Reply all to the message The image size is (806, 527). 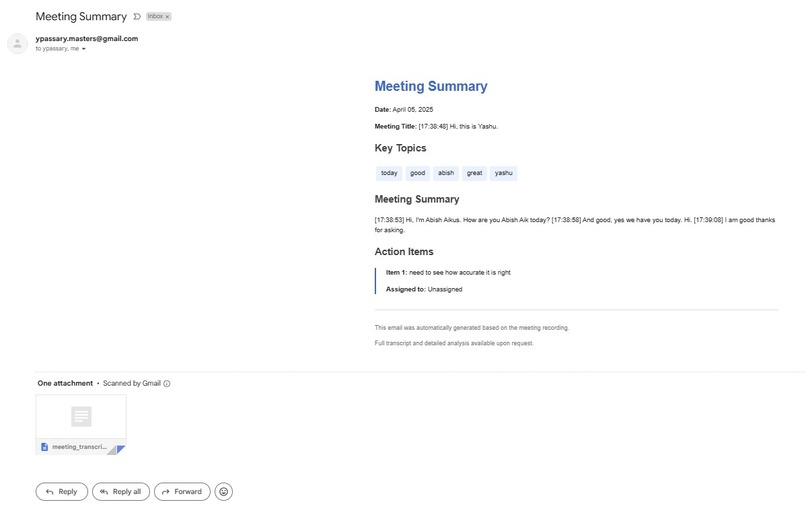click(x=121, y=492)
